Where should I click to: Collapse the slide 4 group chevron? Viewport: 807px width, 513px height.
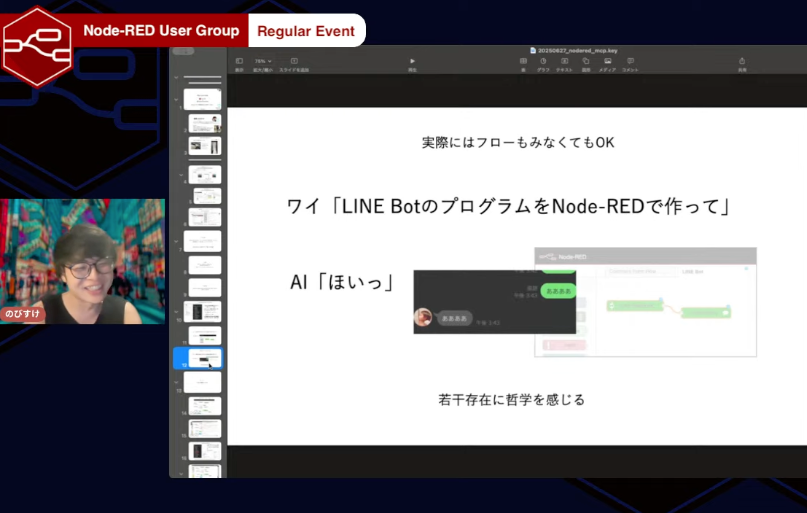(181, 175)
